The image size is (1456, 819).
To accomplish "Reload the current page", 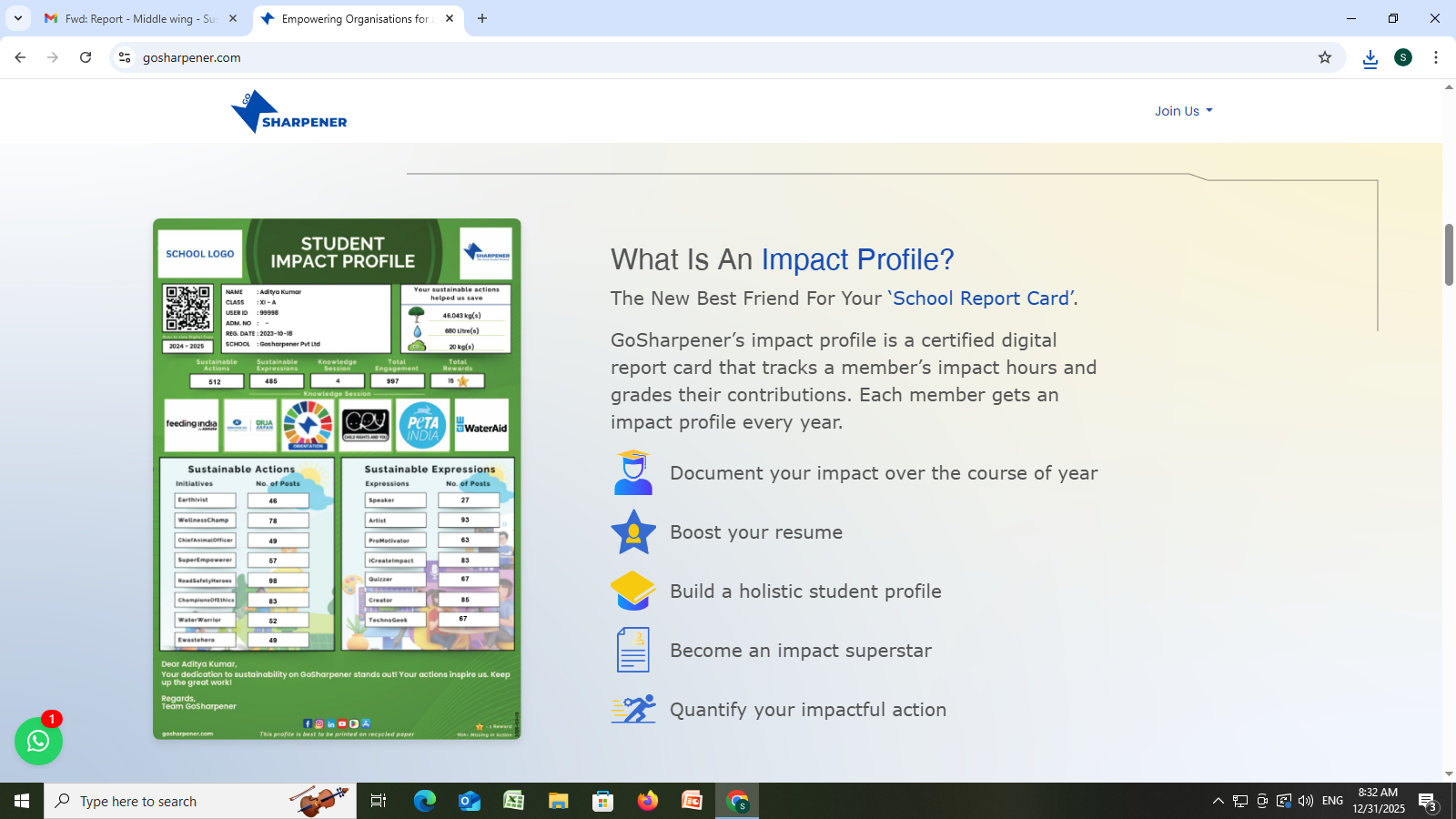I will click(86, 57).
